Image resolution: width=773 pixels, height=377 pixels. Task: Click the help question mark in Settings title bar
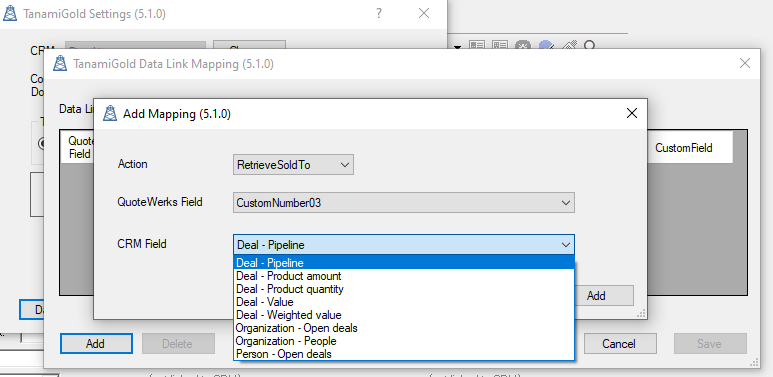coord(379,14)
